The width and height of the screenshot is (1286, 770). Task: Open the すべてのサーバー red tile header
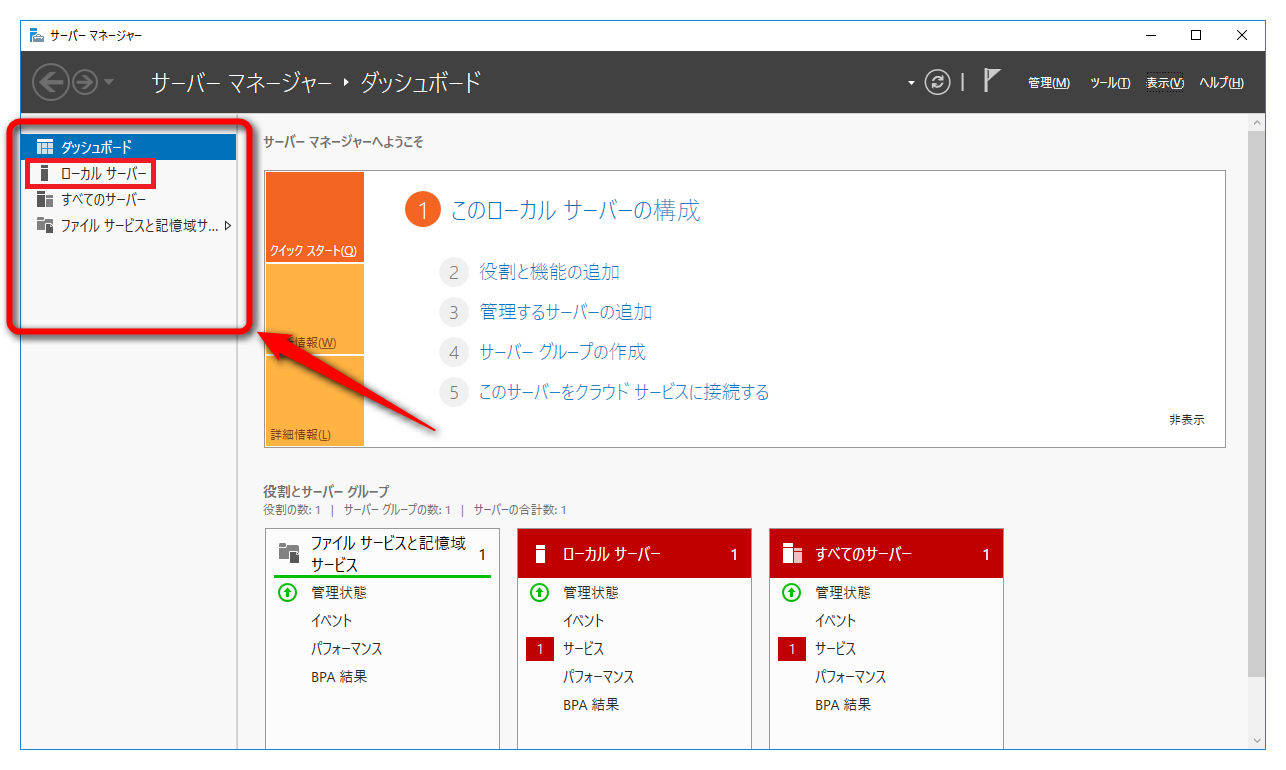(x=886, y=554)
